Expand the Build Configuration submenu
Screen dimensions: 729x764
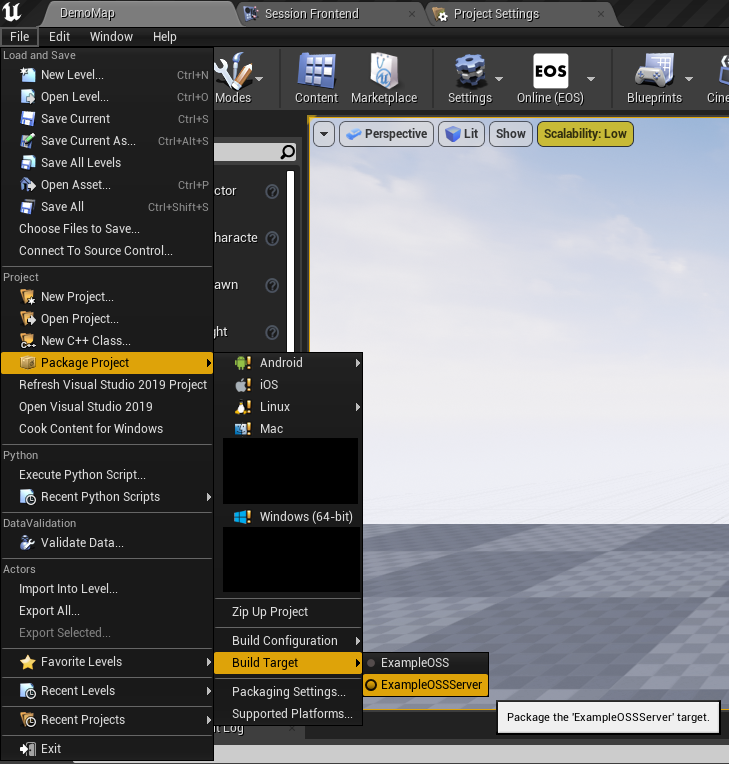pyautogui.click(x=288, y=641)
